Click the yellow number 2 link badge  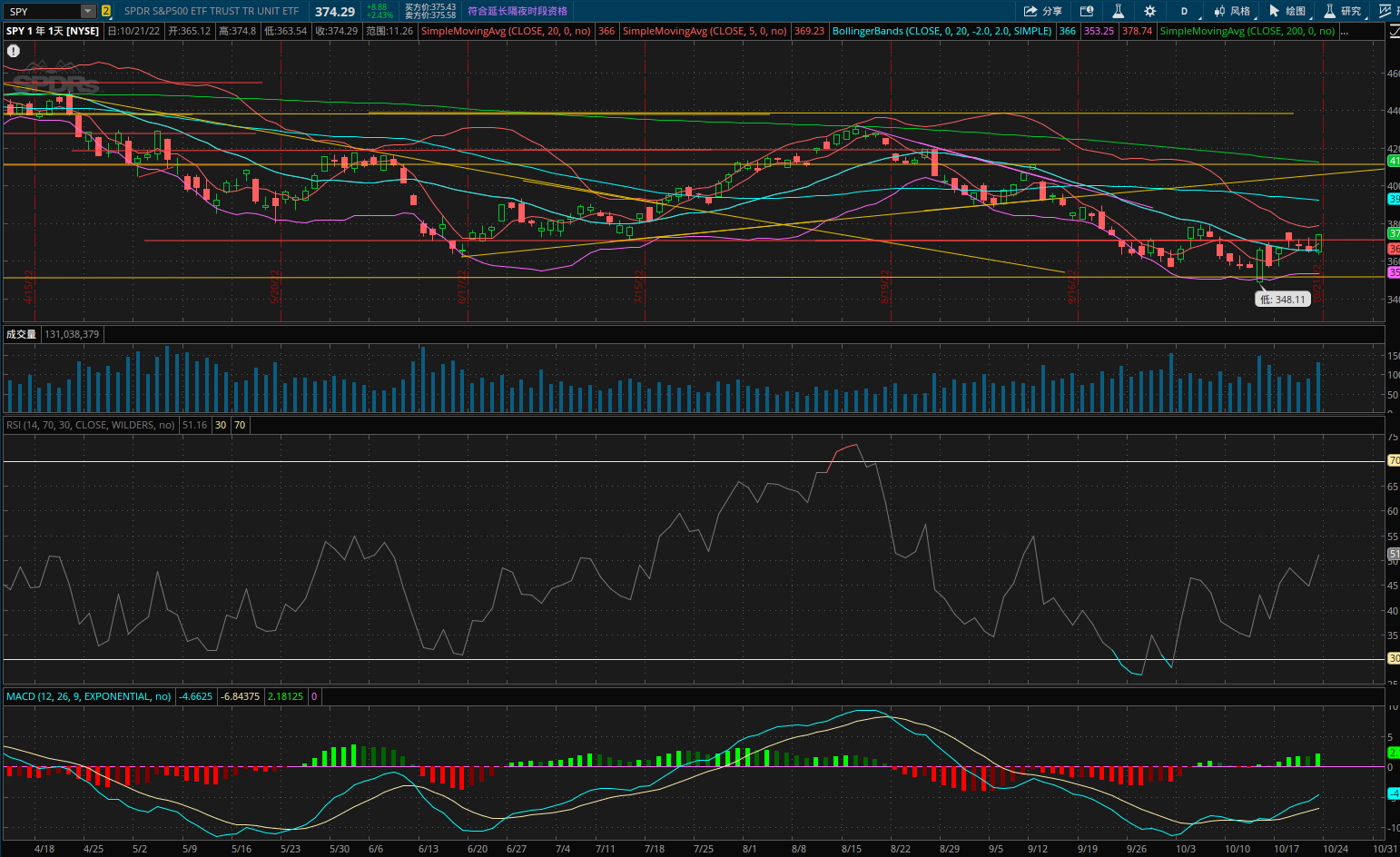(106, 11)
